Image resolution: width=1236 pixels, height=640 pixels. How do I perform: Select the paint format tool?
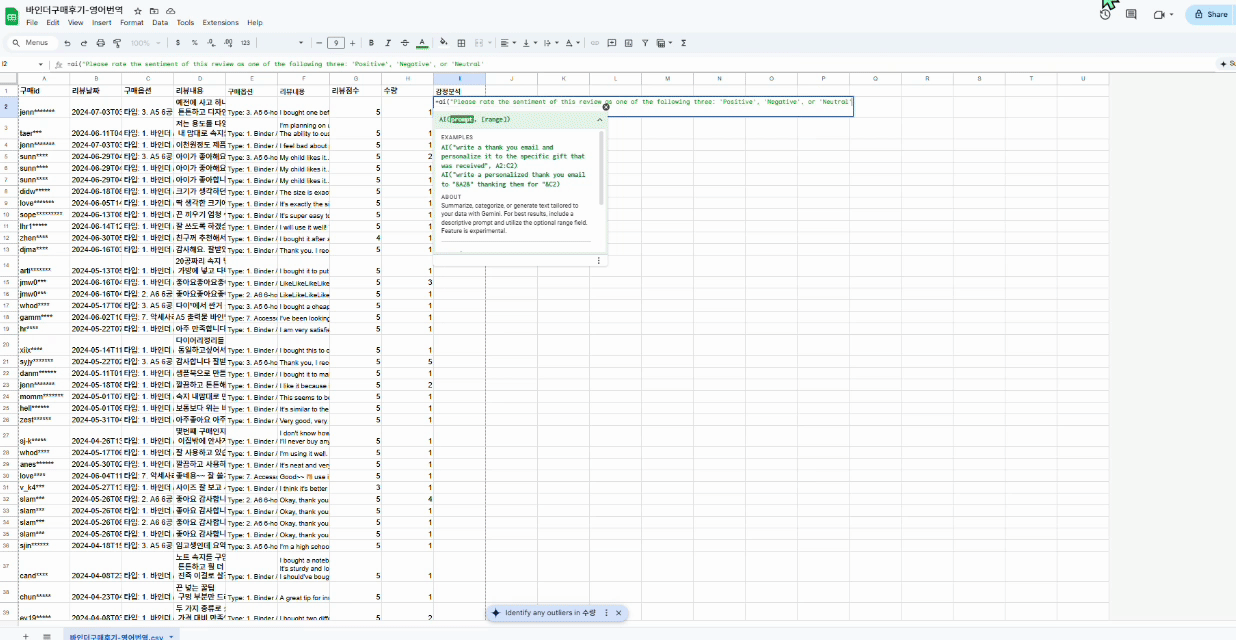pyautogui.click(x=117, y=43)
